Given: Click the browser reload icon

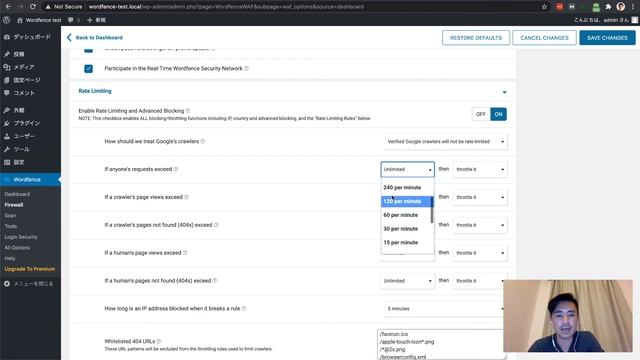Looking at the screenshot, I should pos(33,7).
